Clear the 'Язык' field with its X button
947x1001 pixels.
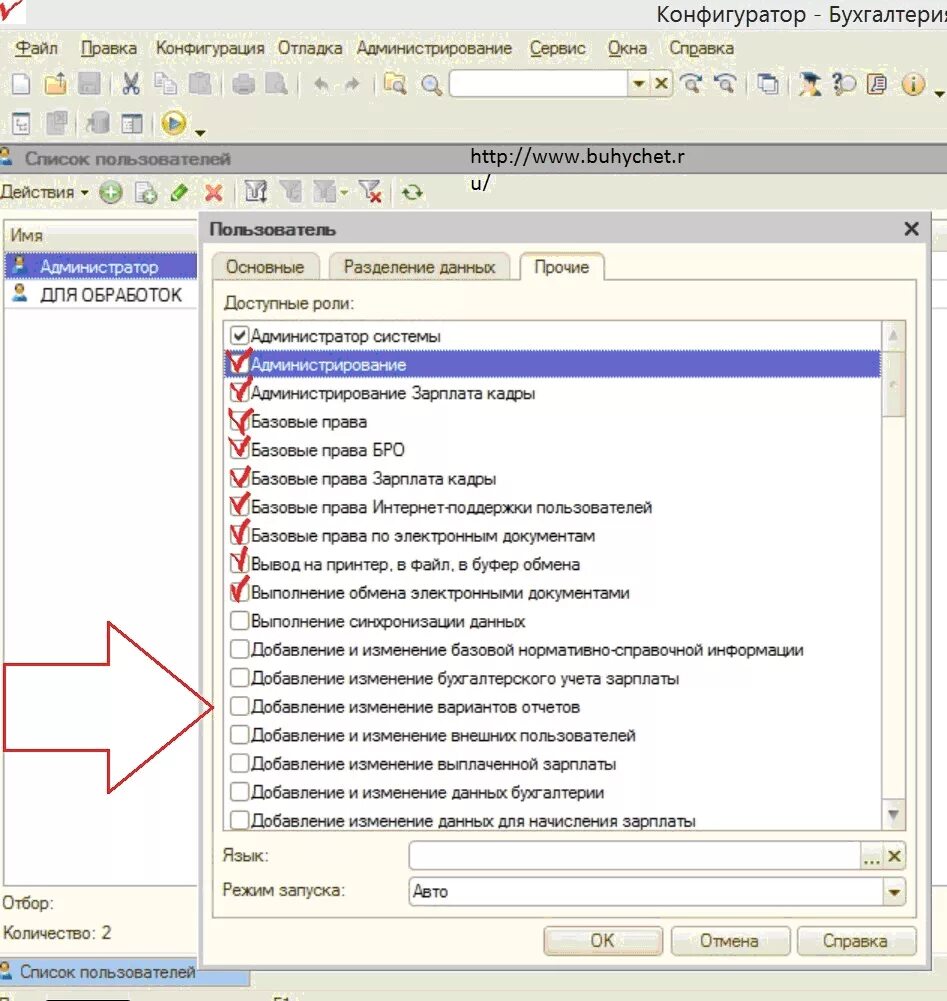click(x=894, y=856)
